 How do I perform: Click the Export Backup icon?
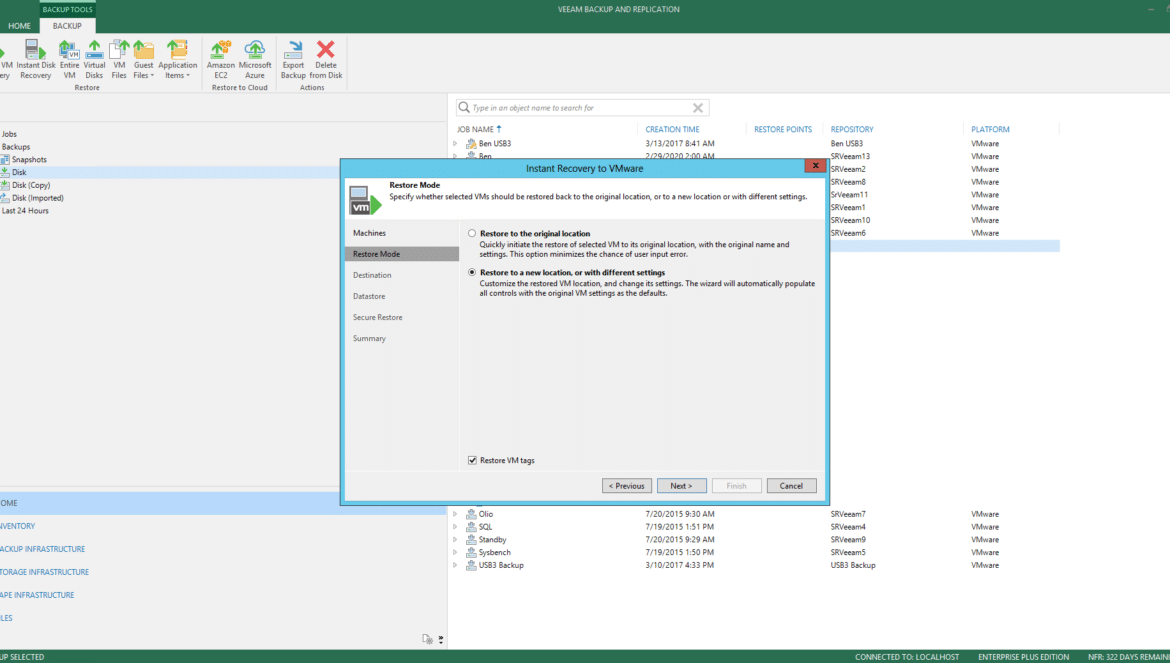tap(293, 50)
